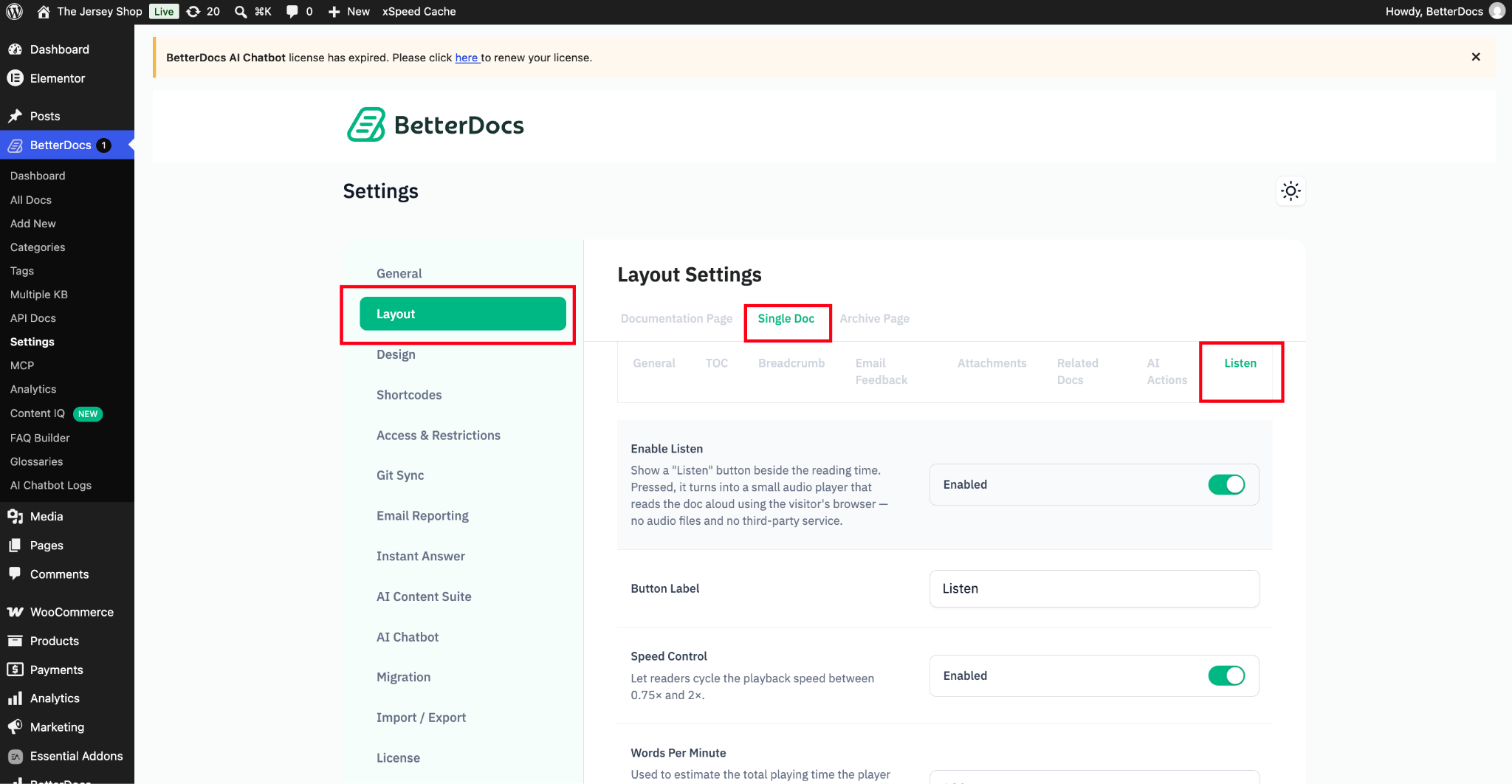Image resolution: width=1512 pixels, height=784 pixels.
Task: Select the green Layout settings section
Action: 463,314
